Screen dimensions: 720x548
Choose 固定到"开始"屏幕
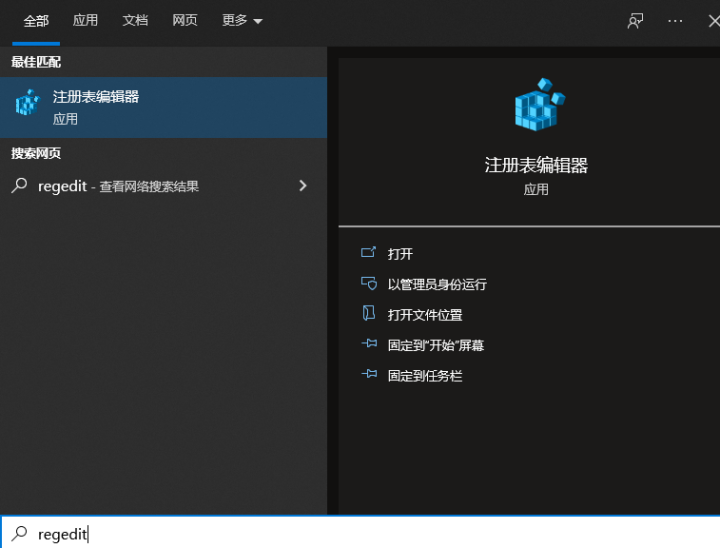(436, 345)
